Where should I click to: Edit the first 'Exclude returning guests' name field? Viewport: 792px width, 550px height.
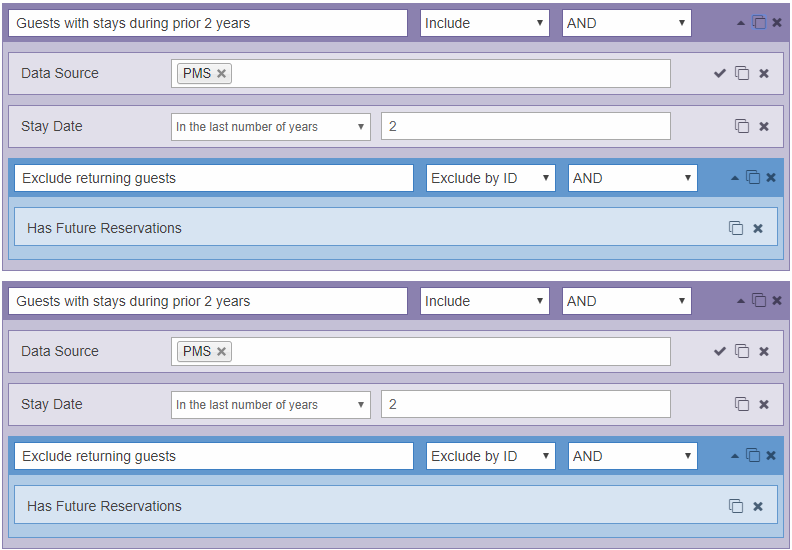pyautogui.click(x=214, y=178)
